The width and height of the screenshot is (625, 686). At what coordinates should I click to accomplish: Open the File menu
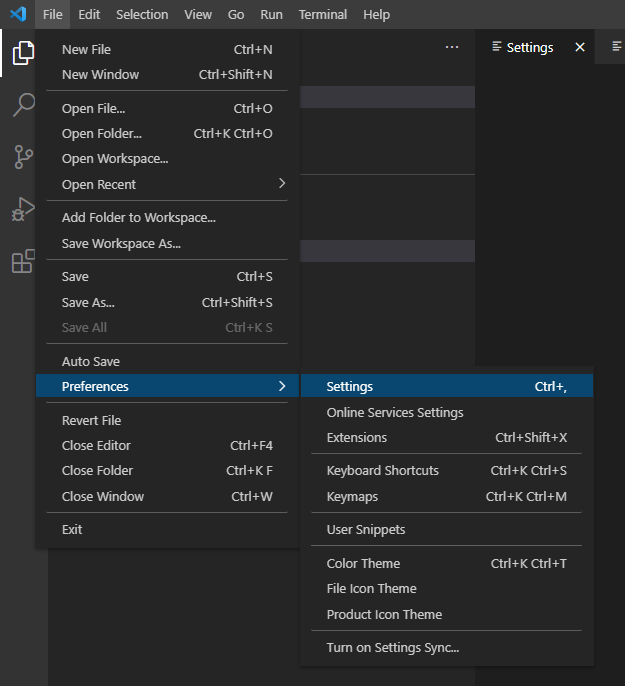click(52, 14)
